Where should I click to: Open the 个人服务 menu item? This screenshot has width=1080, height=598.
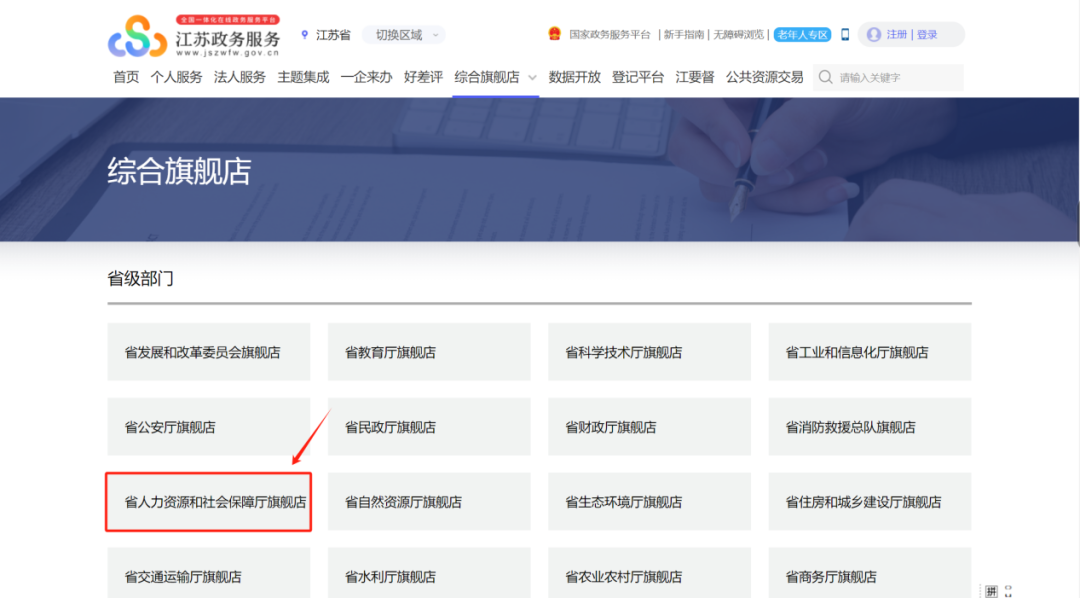(x=178, y=76)
